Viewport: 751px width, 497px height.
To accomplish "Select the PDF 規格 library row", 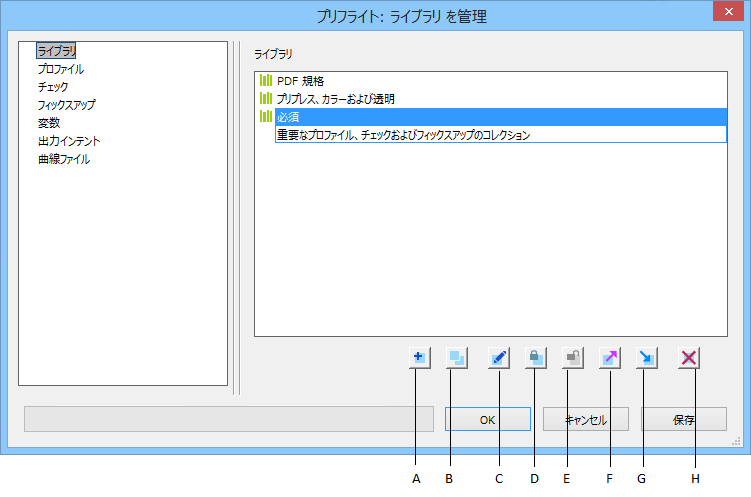I will click(x=491, y=80).
